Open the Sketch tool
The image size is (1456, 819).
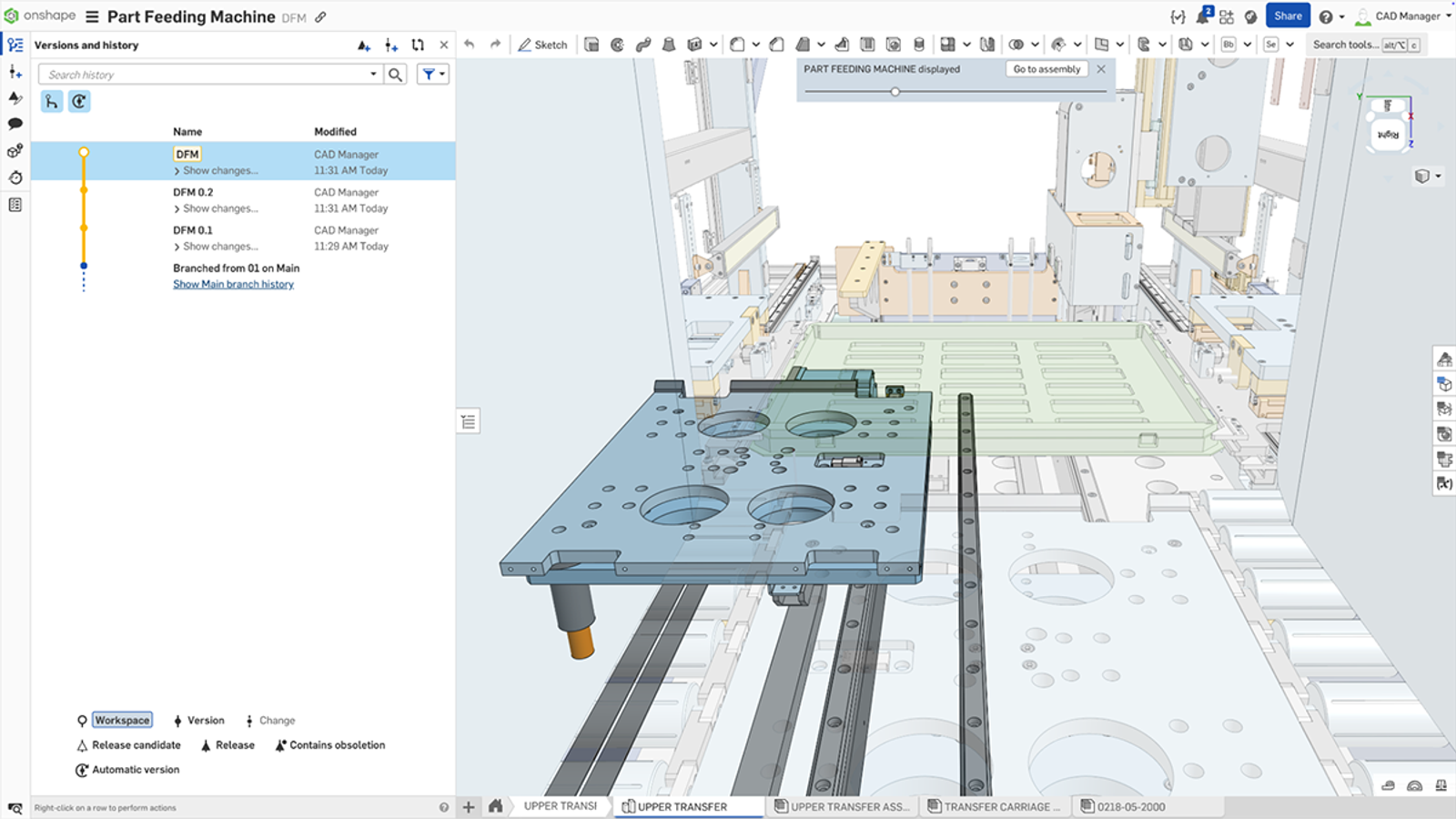point(543,44)
